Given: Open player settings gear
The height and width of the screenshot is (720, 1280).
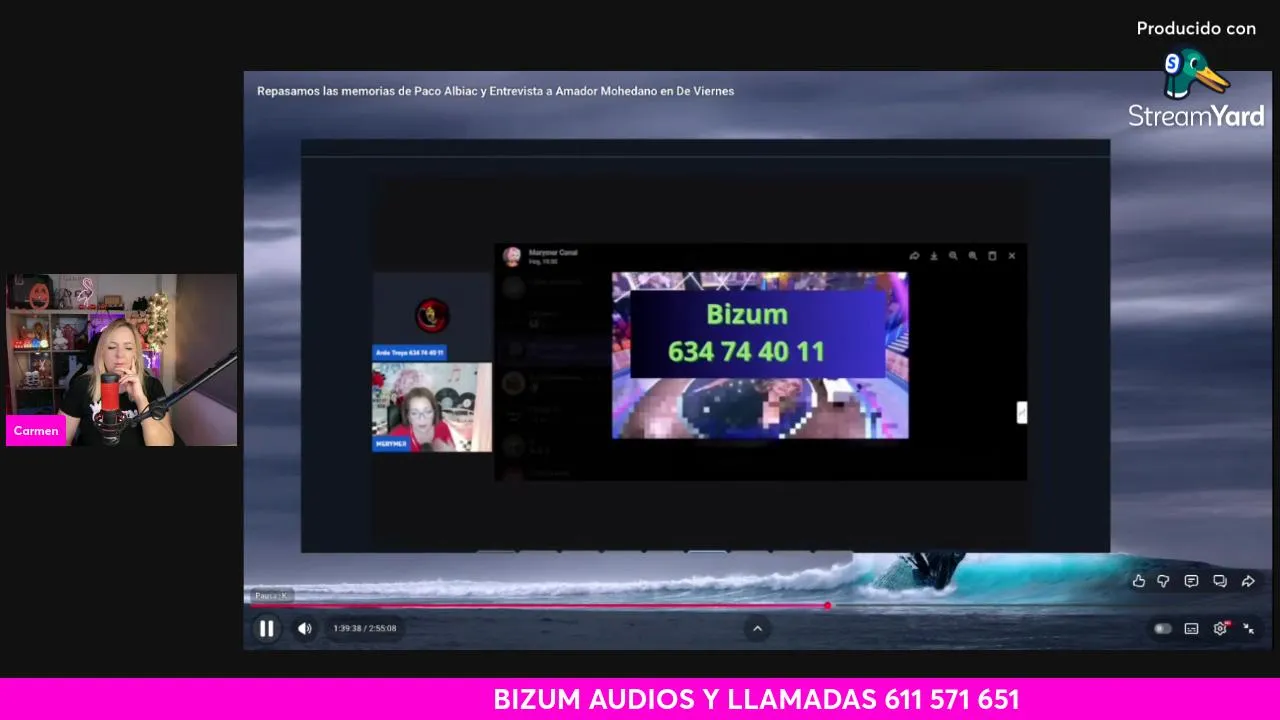Looking at the screenshot, I should (x=1220, y=629).
